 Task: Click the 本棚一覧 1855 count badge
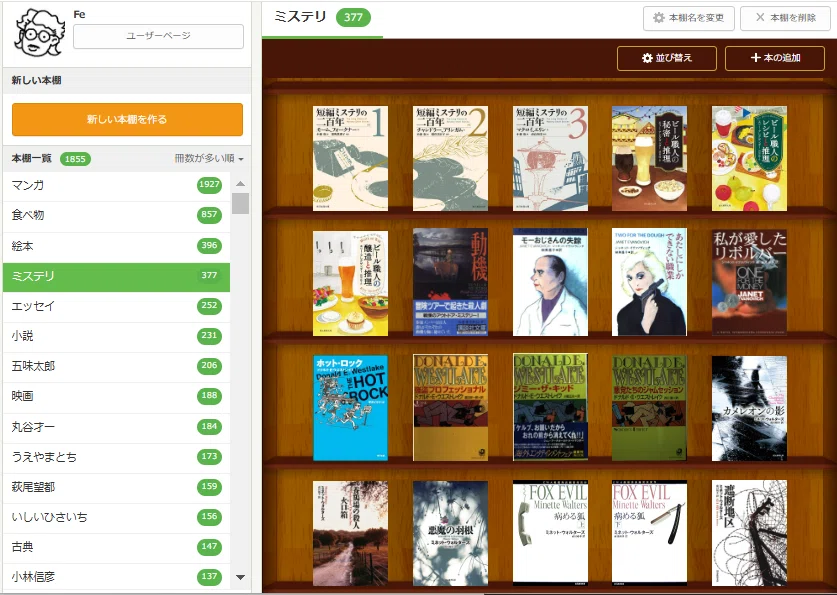(x=75, y=159)
